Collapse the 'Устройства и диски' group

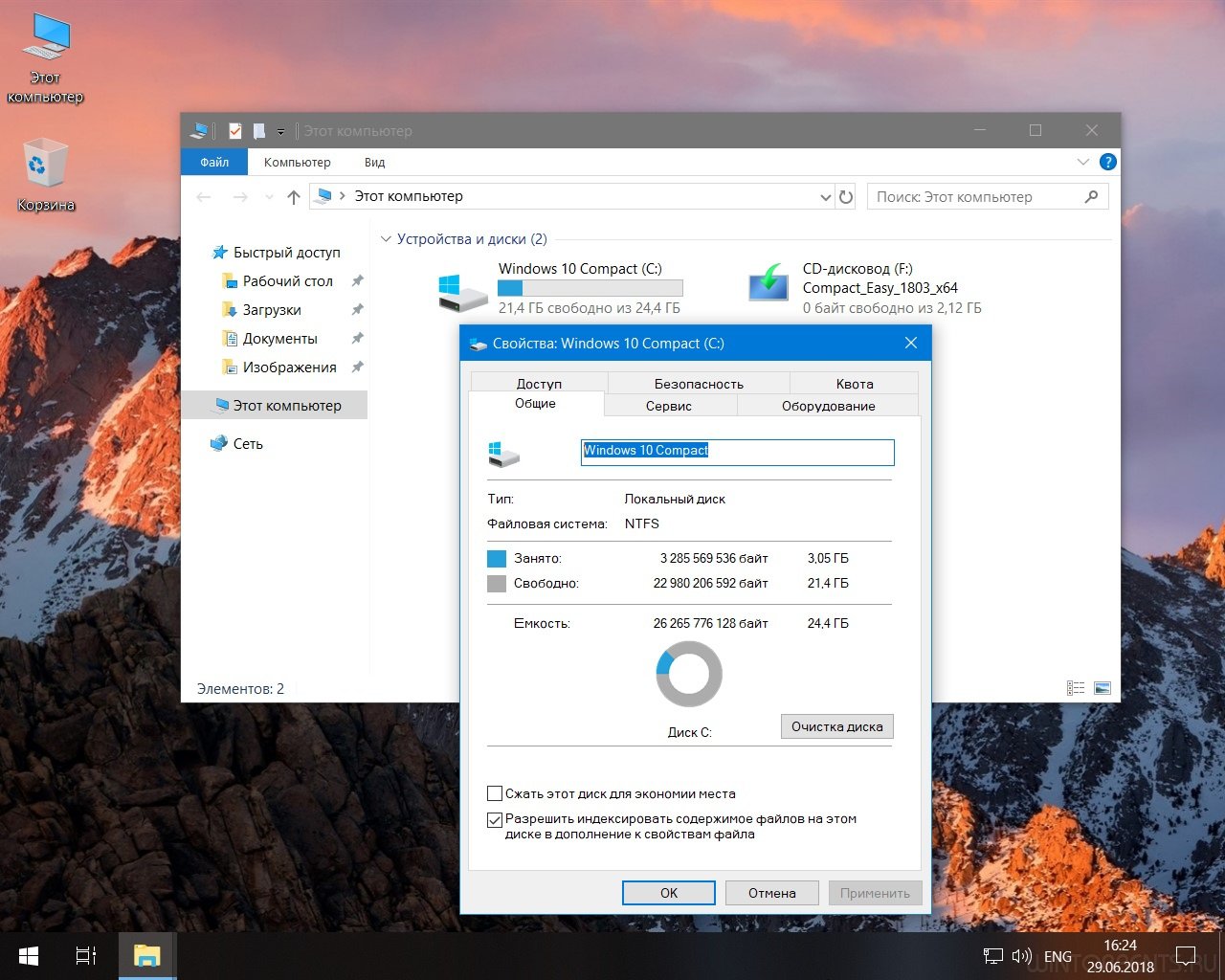386,239
